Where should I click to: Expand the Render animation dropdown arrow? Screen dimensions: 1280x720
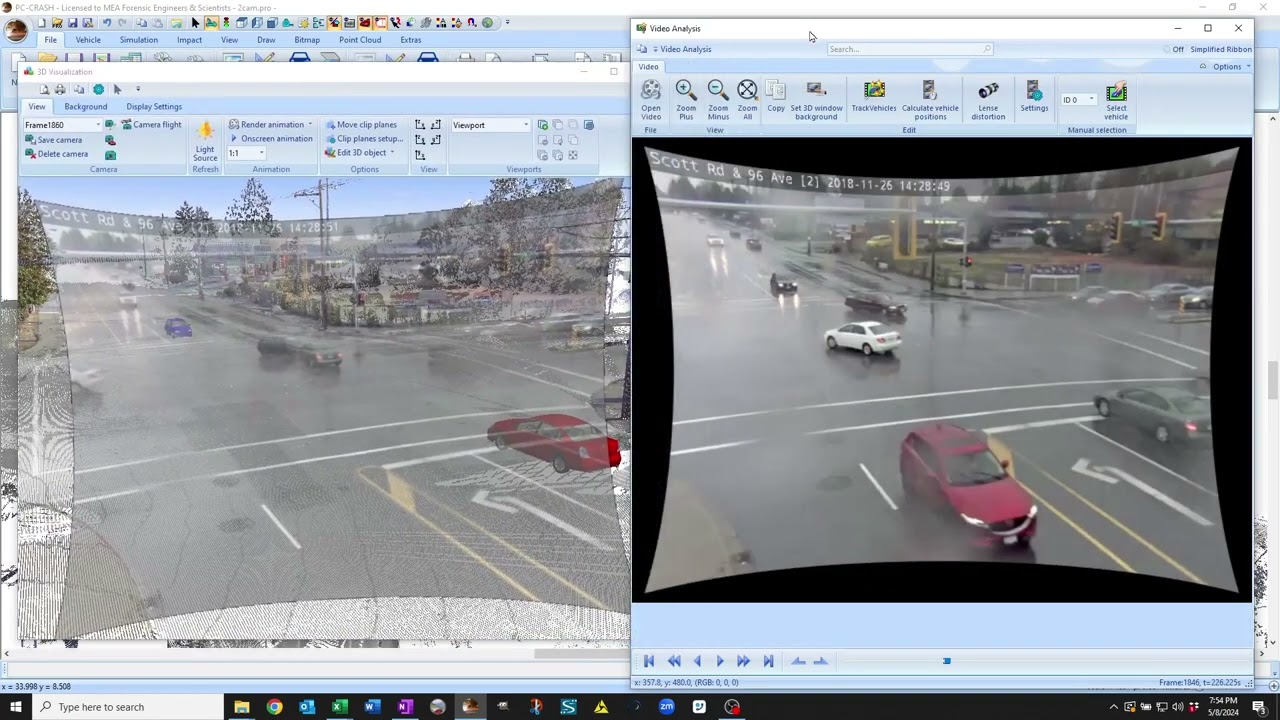(310, 125)
